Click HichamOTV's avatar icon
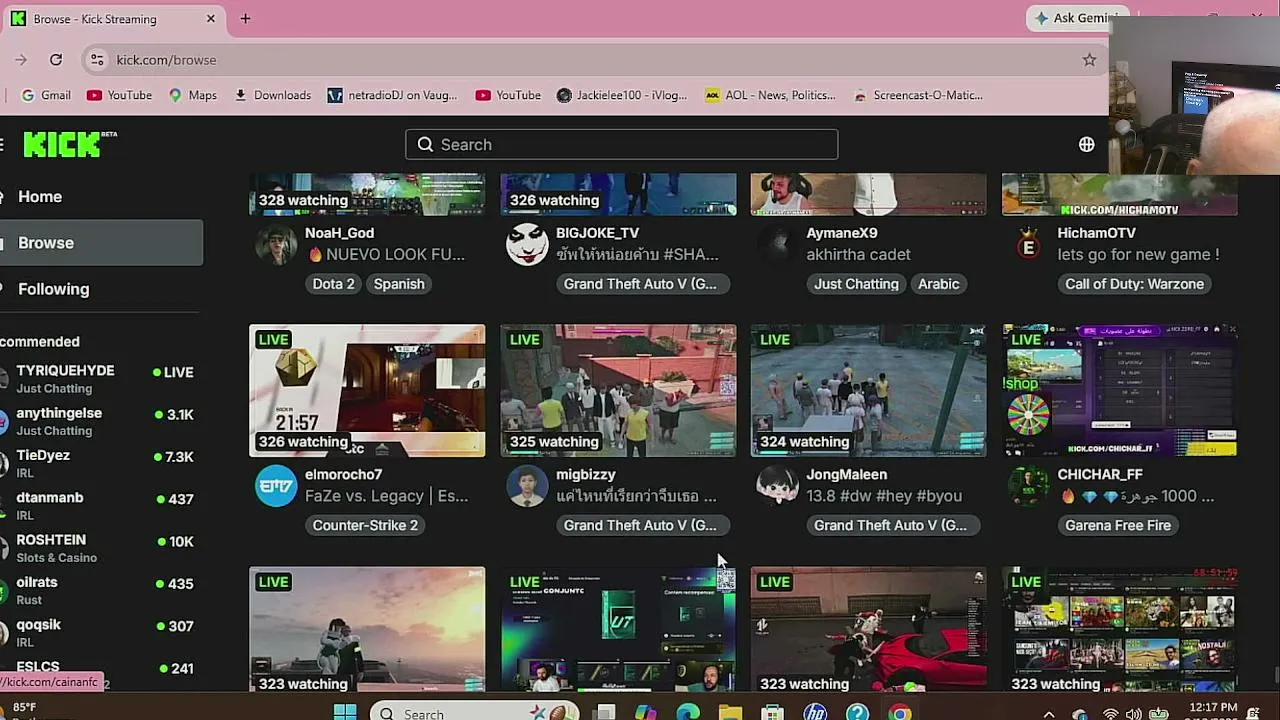The height and width of the screenshot is (720, 1280). point(1028,245)
